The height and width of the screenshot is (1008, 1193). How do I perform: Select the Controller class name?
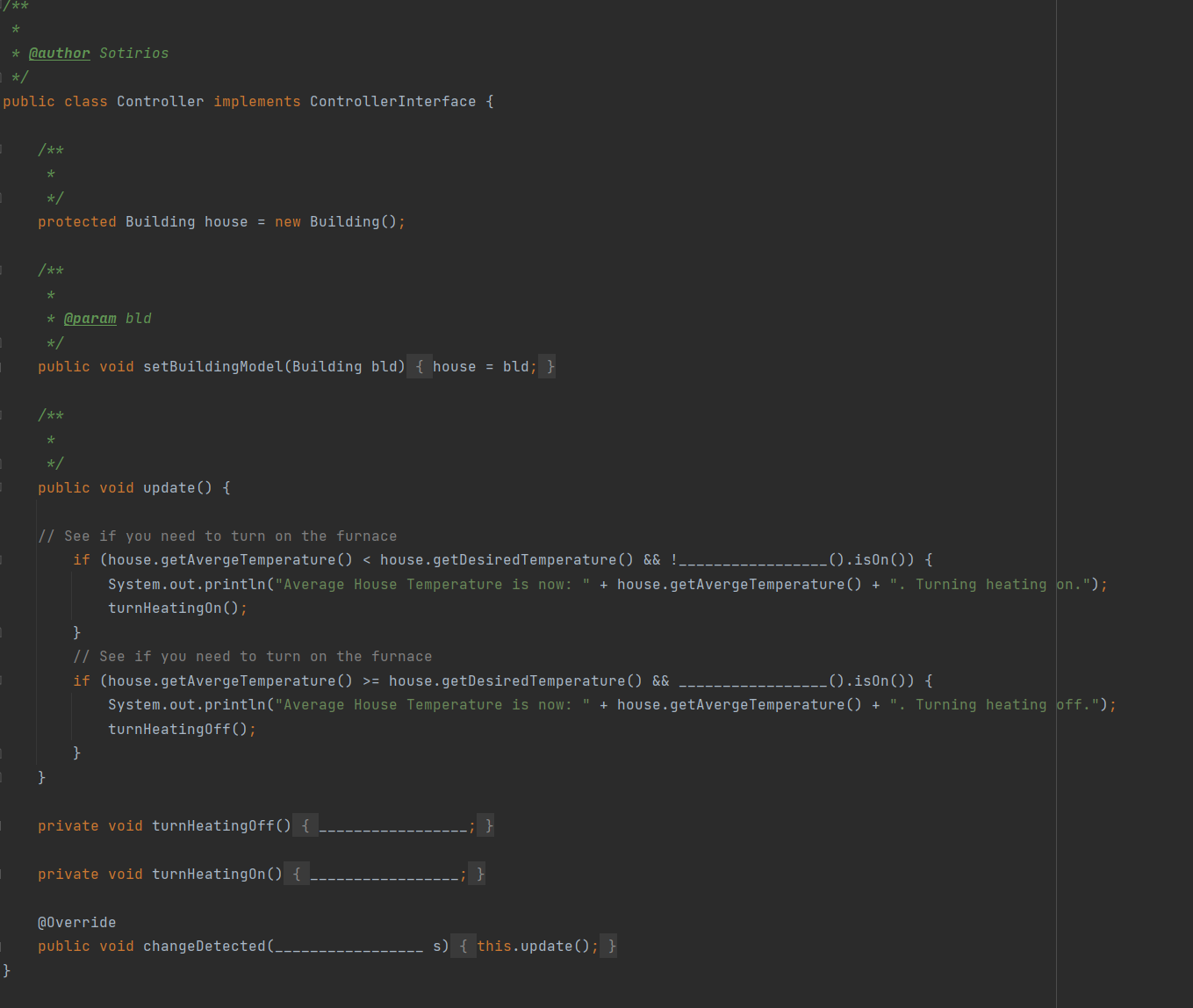[x=160, y=101]
